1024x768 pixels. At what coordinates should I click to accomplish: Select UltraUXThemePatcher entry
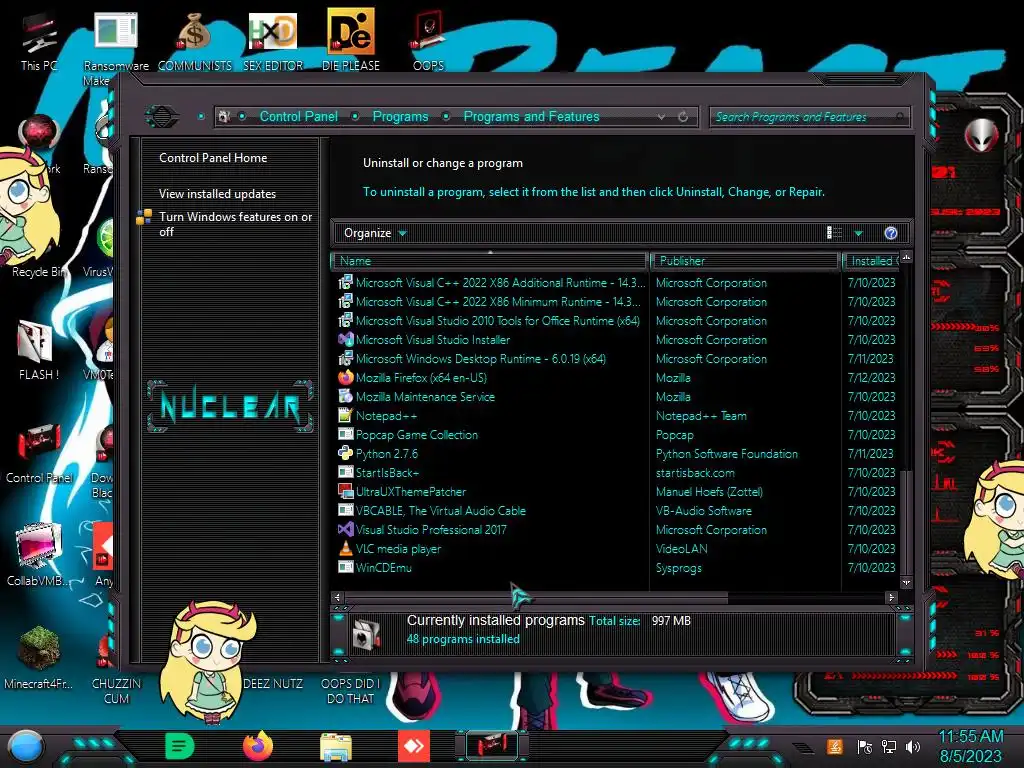[490, 491]
